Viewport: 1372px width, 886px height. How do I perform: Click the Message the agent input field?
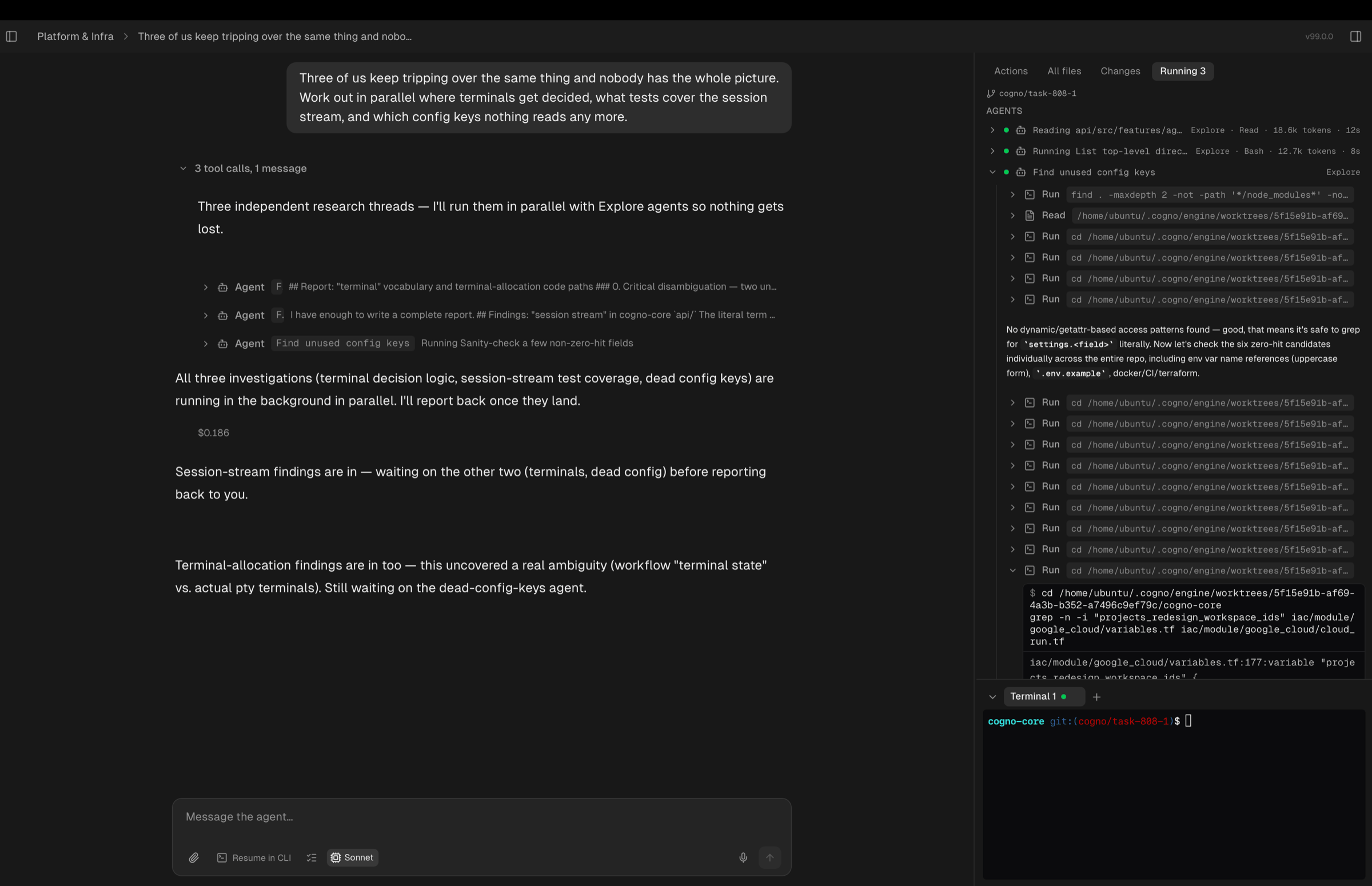click(481, 817)
